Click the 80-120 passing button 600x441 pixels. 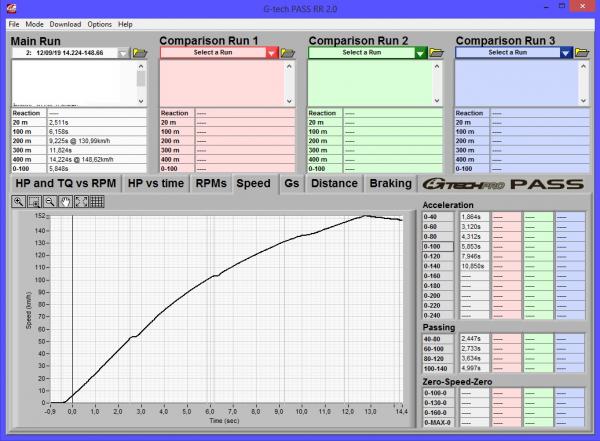[x=438, y=359]
